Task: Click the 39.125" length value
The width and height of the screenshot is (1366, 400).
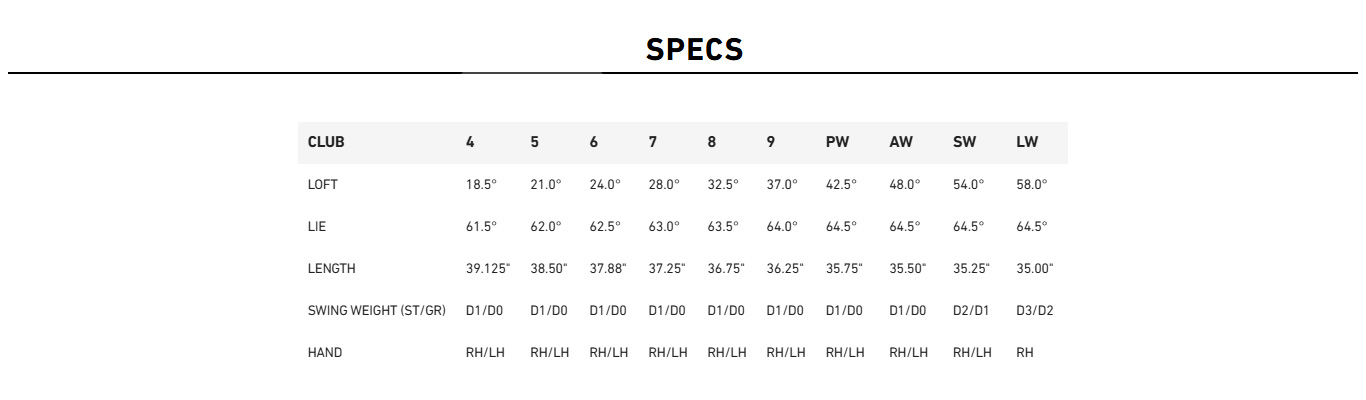Action: [x=488, y=269]
